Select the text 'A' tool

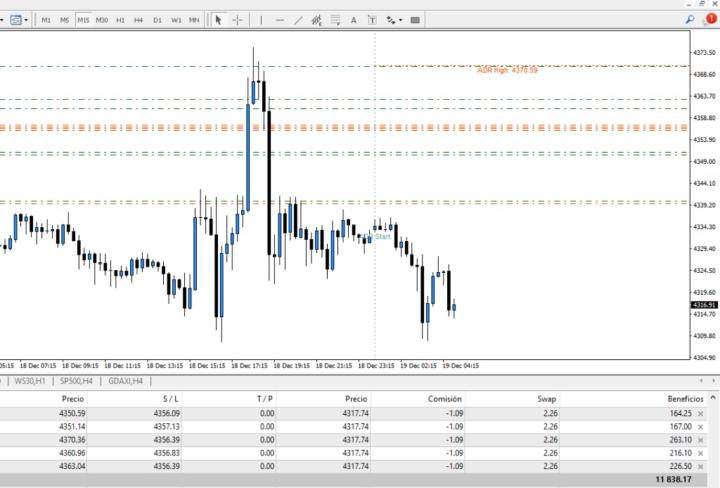(353, 19)
